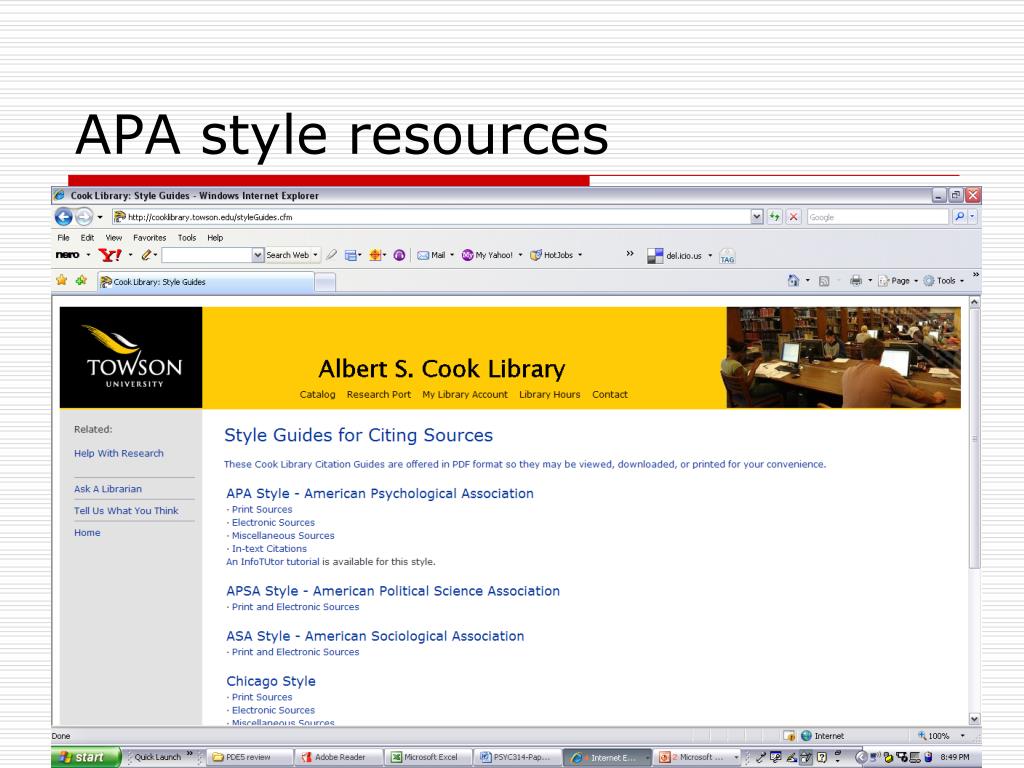Open PDE5 review folder in taskbar
The width and height of the screenshot is (1024, 768).
coord(250,758)
